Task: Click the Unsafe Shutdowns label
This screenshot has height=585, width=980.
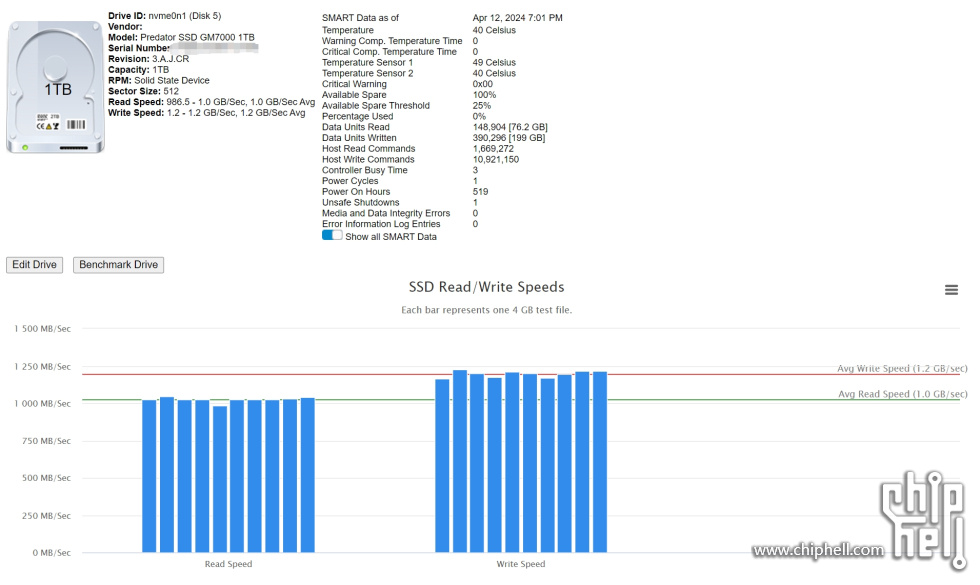Action: pos(361,202)
